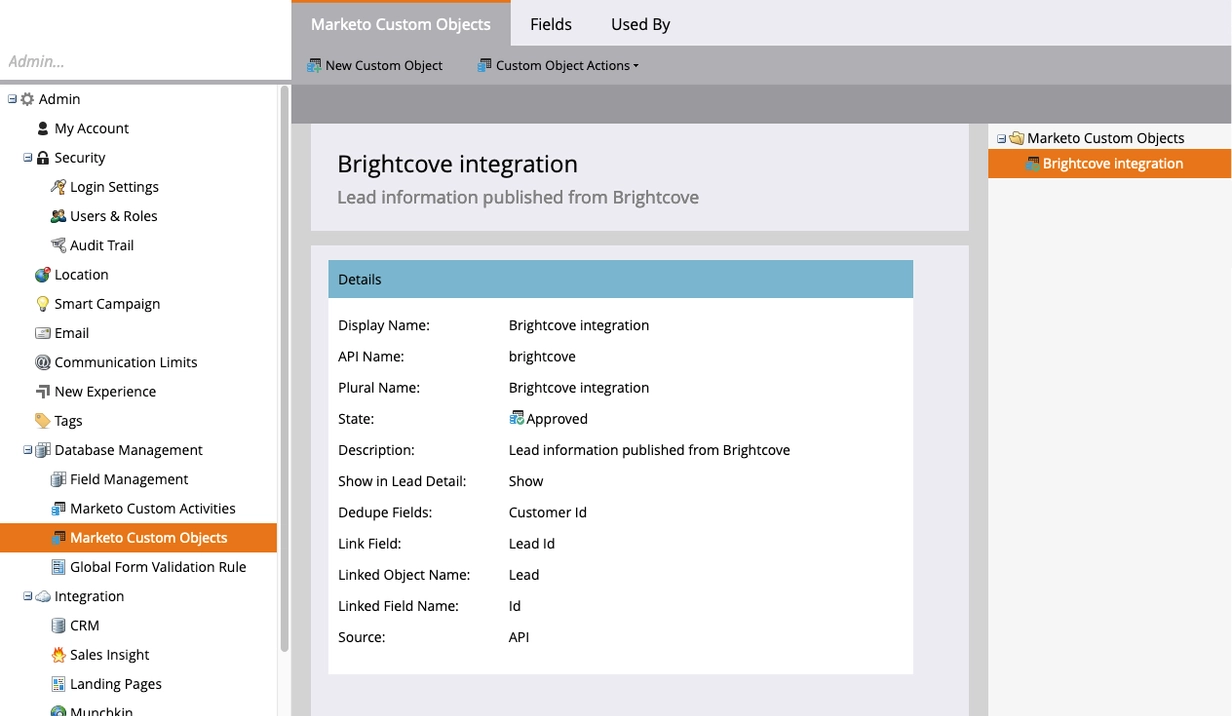
Task: Click the Audit Trail icon
Action: click(x=58, y=245)
